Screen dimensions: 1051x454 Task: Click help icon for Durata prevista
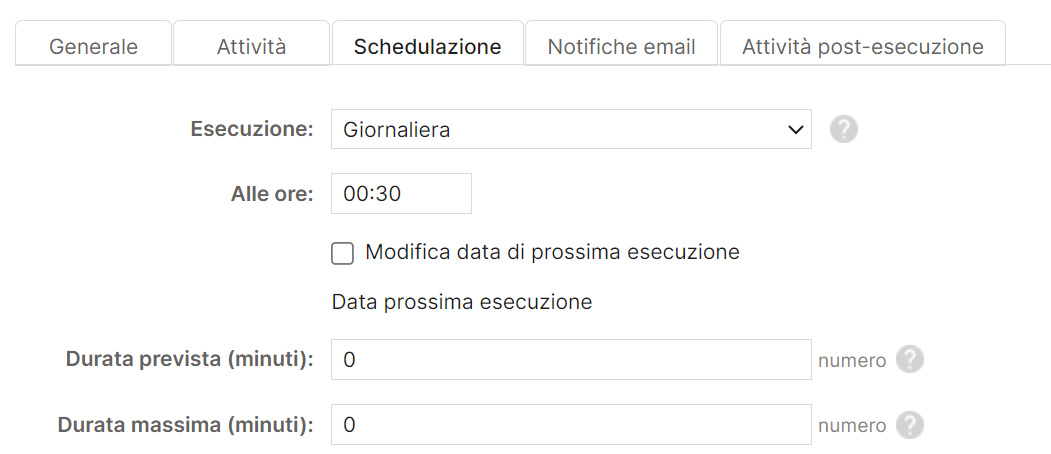(909, 360)
